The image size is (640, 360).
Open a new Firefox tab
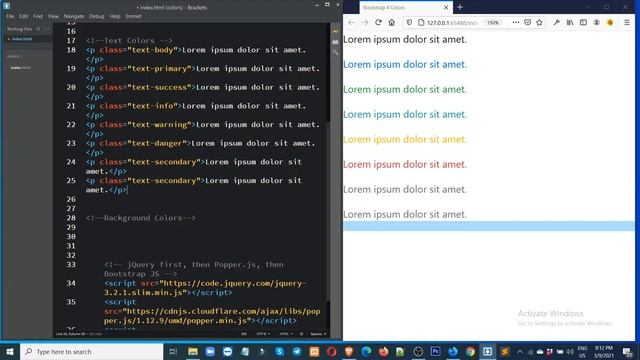point(460,7)
